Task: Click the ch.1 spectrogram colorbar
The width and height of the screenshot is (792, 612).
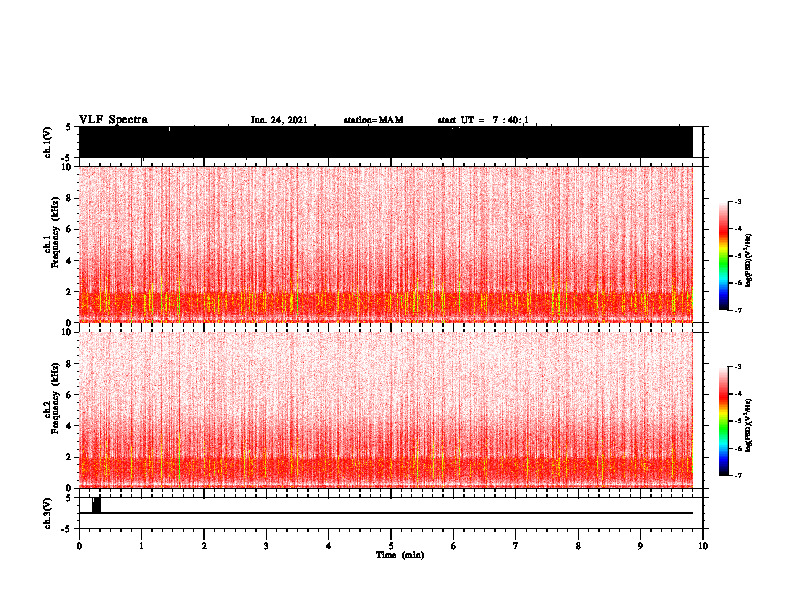Action: point(723,256)
